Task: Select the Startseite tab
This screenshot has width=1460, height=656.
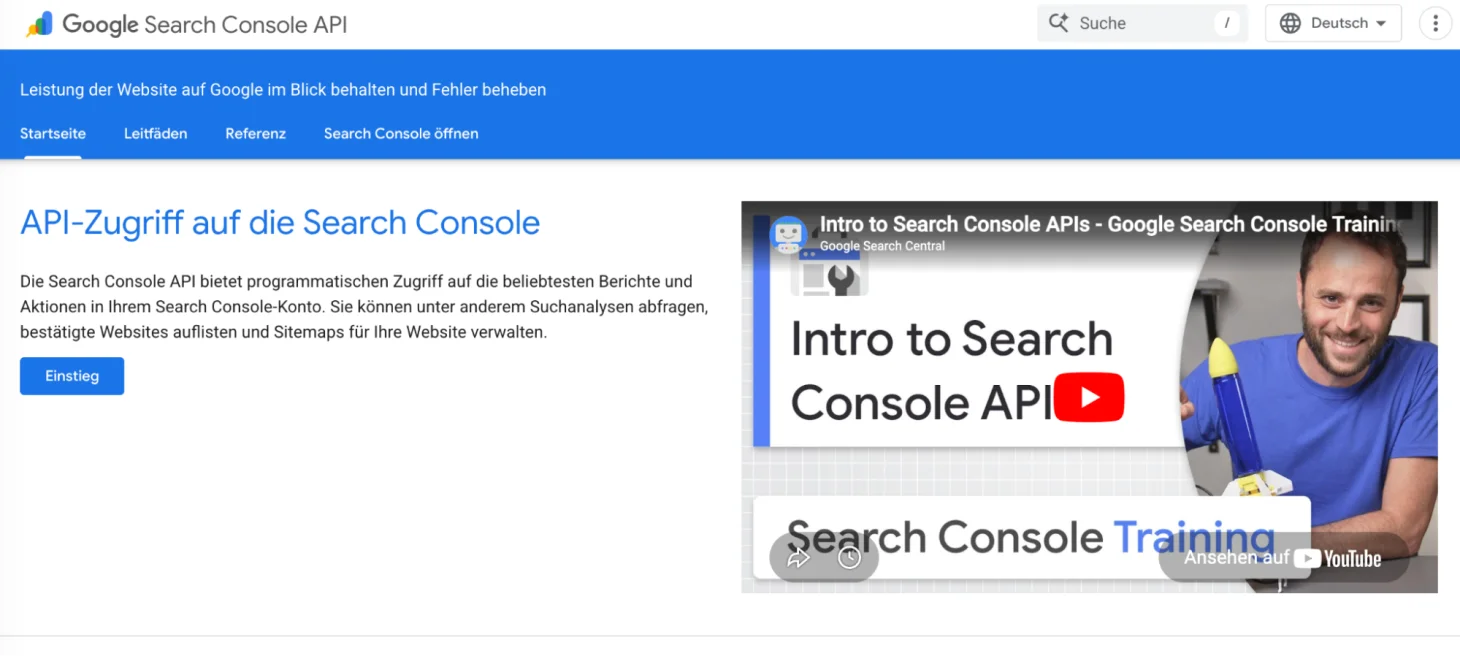Action: click(x=53, y=133)
